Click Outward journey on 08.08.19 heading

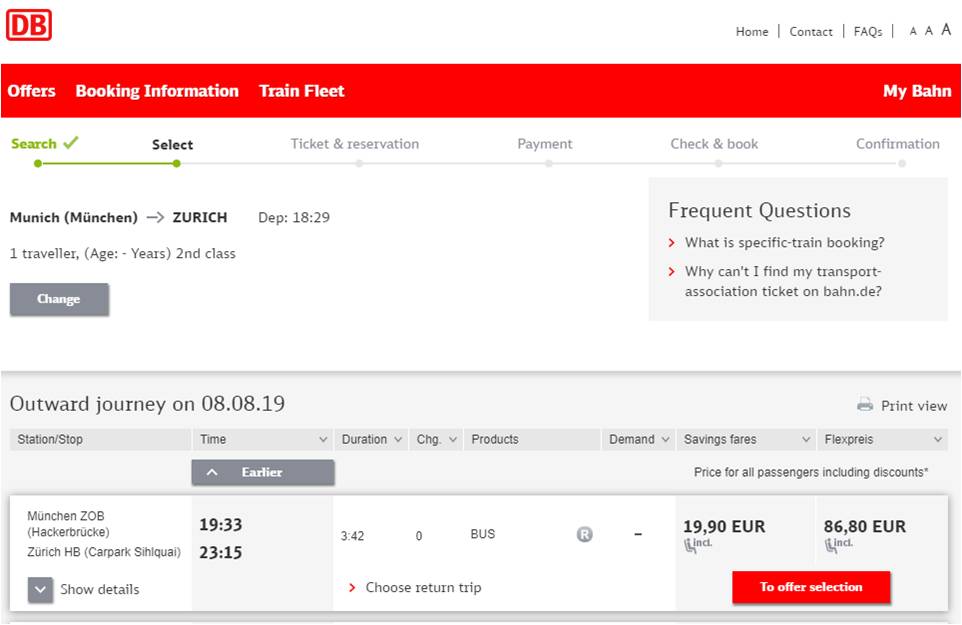pos(147,404)
